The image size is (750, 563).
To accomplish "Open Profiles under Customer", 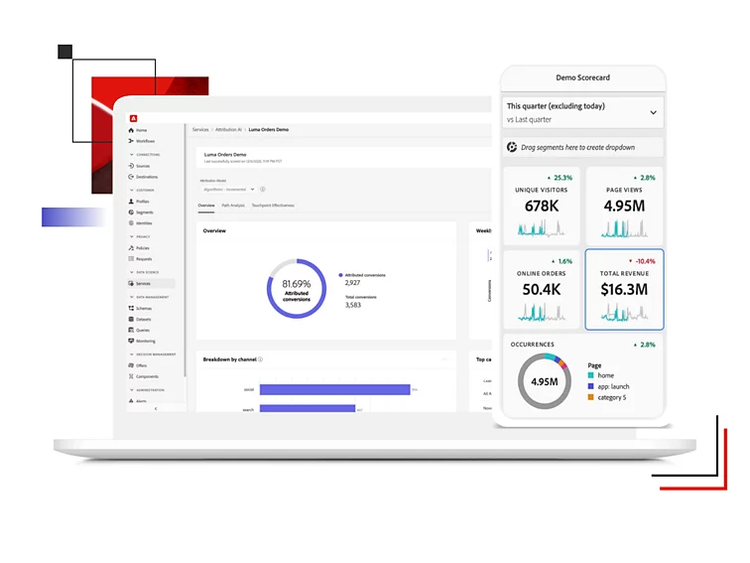I will (142, 201).
